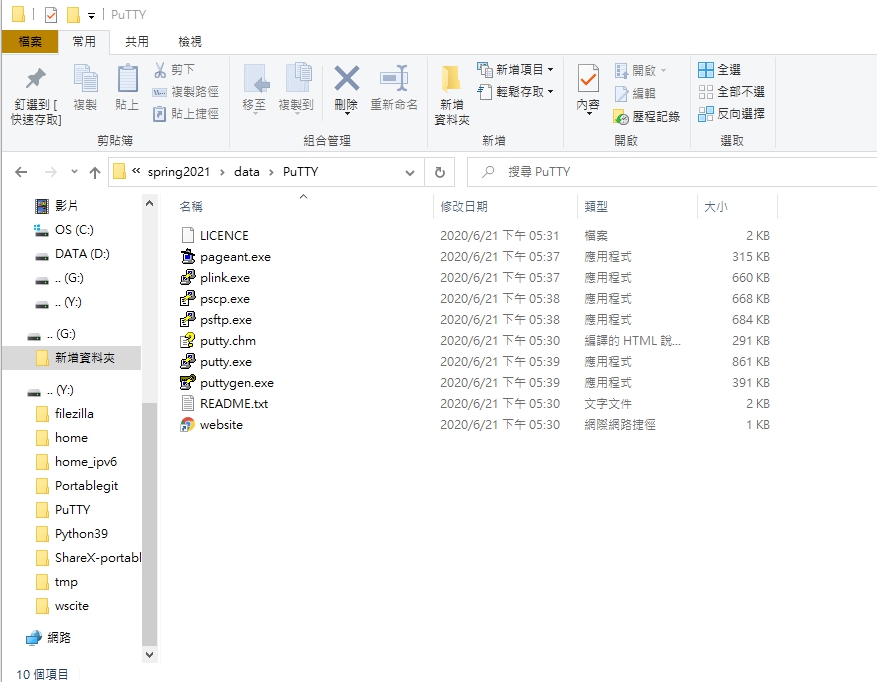Viewport: 877px width, 682px height.
Task: Select the home_ipv6 folder in sidebar
Action: (x=86, y=462)
